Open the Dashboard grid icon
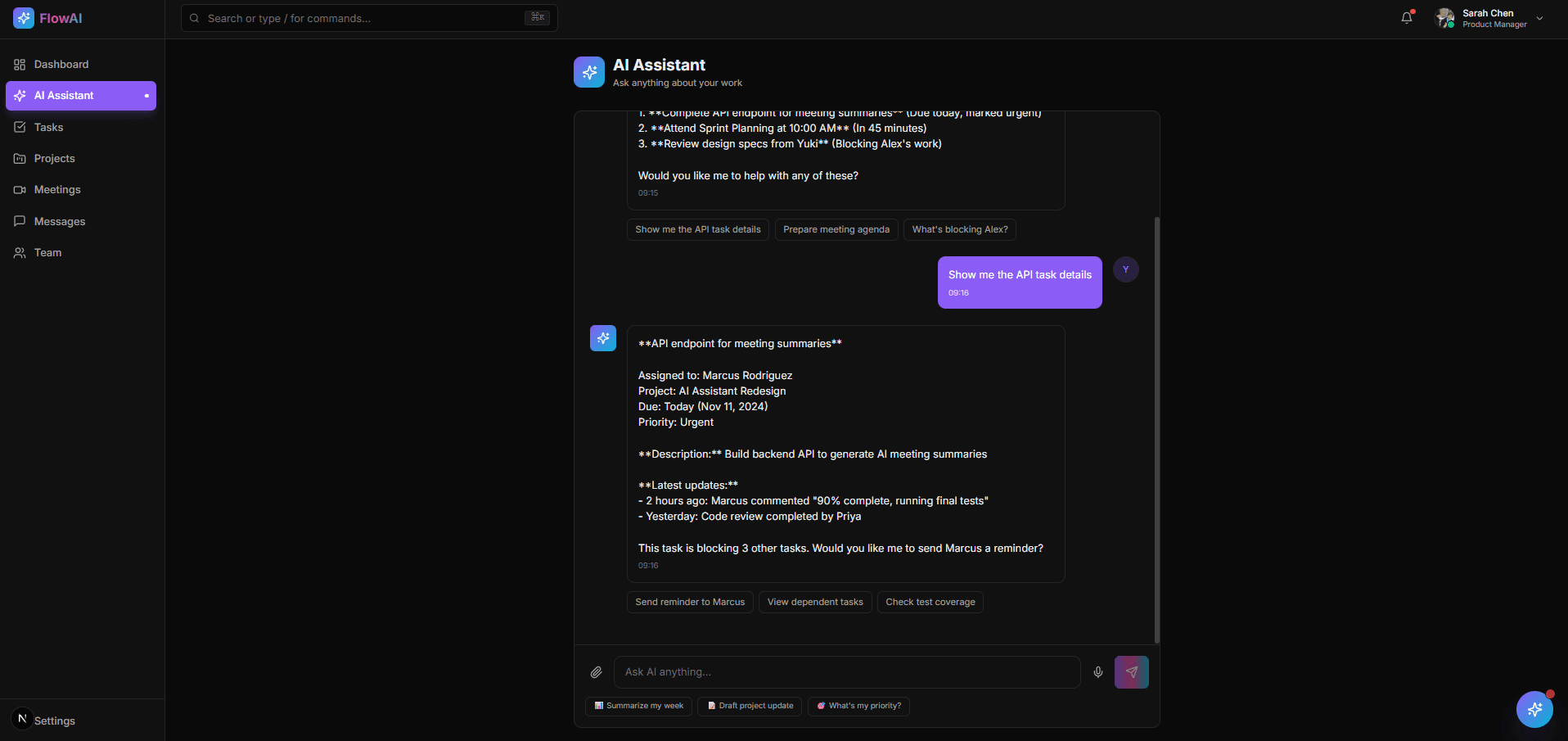 19,64
